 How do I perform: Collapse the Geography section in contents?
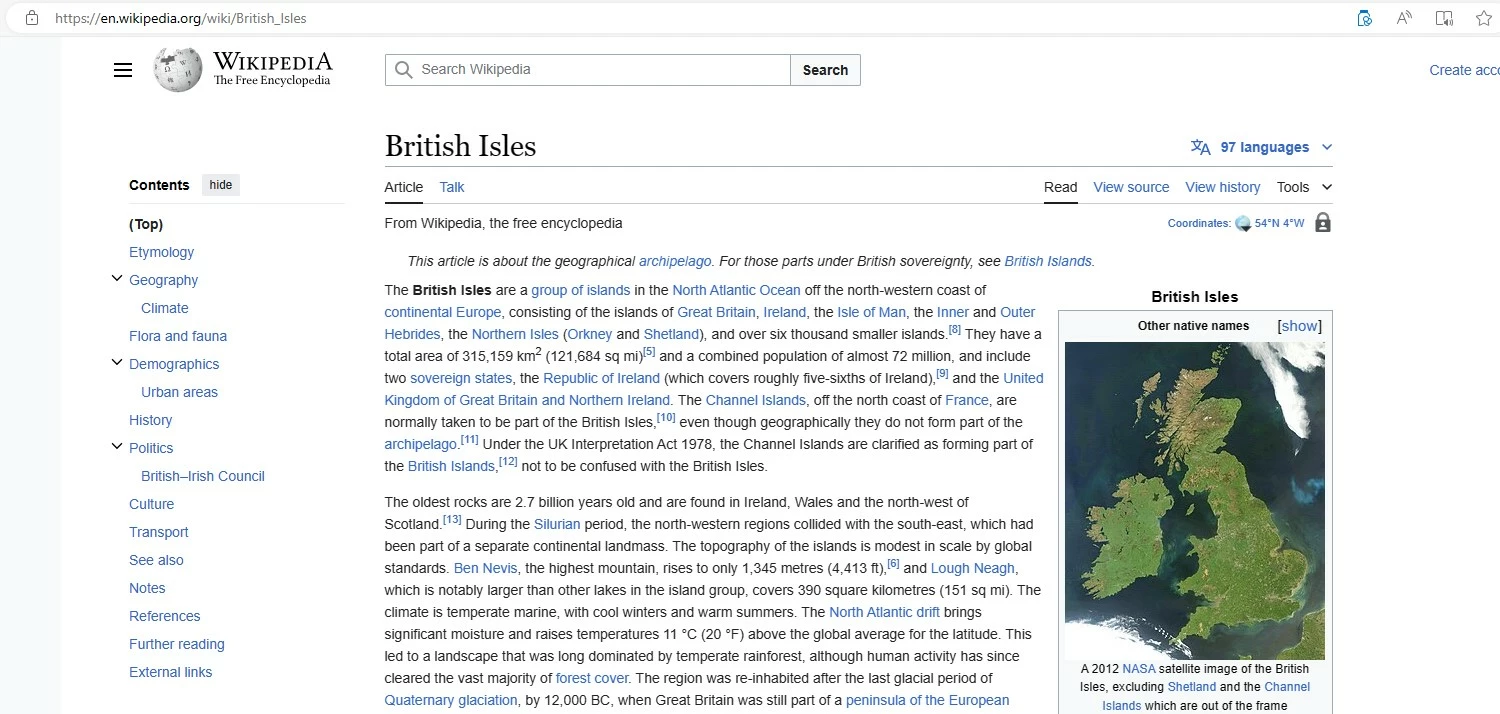[x=117, y=279]
